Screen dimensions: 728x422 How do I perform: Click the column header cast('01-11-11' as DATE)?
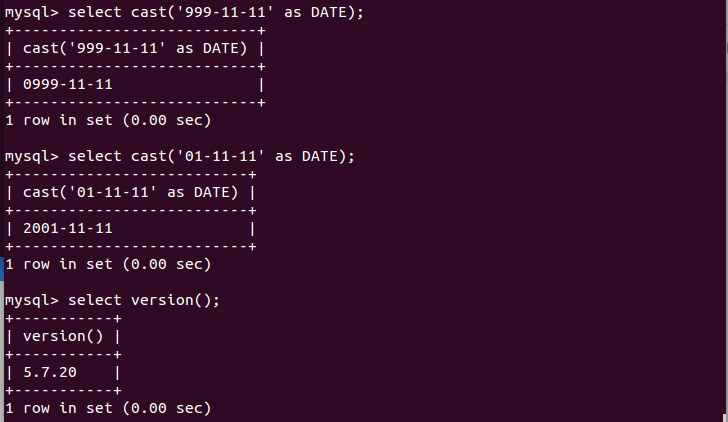[130, 192]
